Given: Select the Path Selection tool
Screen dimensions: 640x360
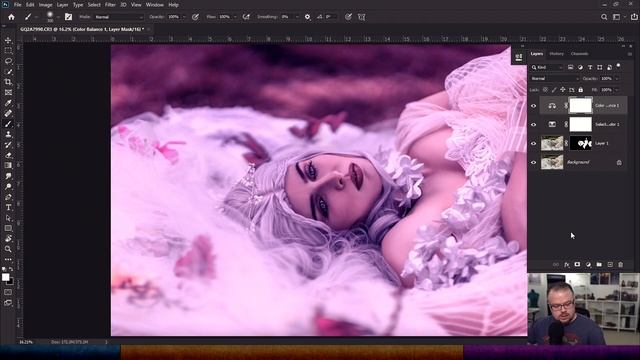Looking at the screenshot, I should click(8, 218).
